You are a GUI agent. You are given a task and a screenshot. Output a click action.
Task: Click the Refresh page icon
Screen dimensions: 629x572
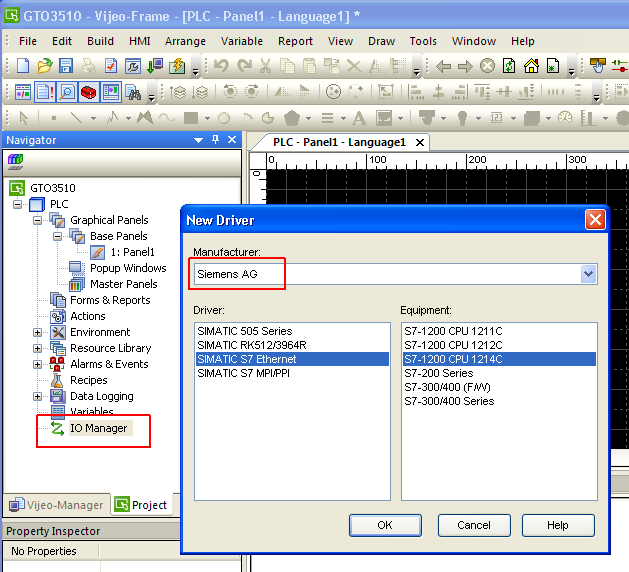pyautogui.click(x=509, y=66)
